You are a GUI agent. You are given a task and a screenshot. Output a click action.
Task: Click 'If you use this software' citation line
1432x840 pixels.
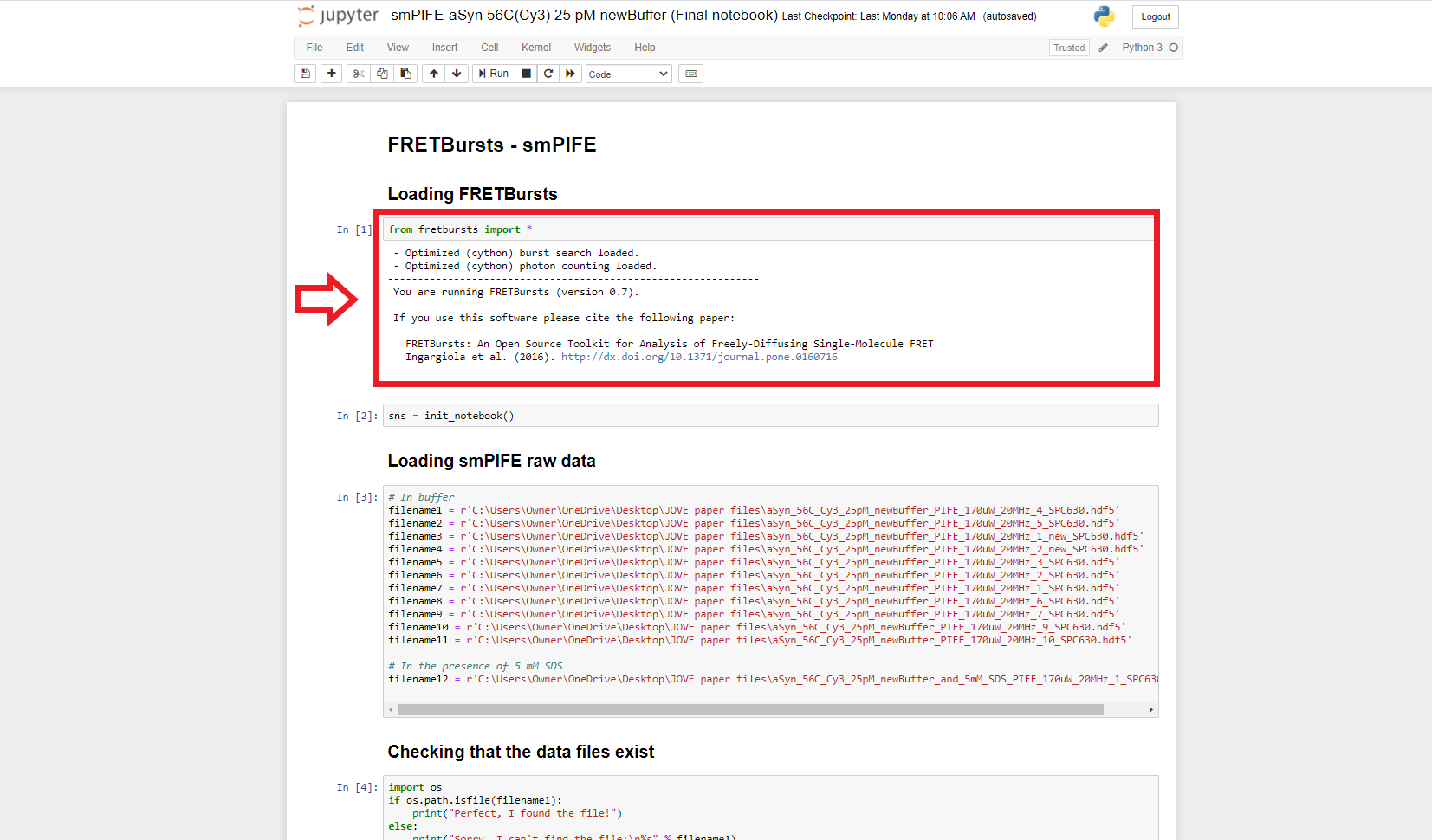click(x=564, y=318)
